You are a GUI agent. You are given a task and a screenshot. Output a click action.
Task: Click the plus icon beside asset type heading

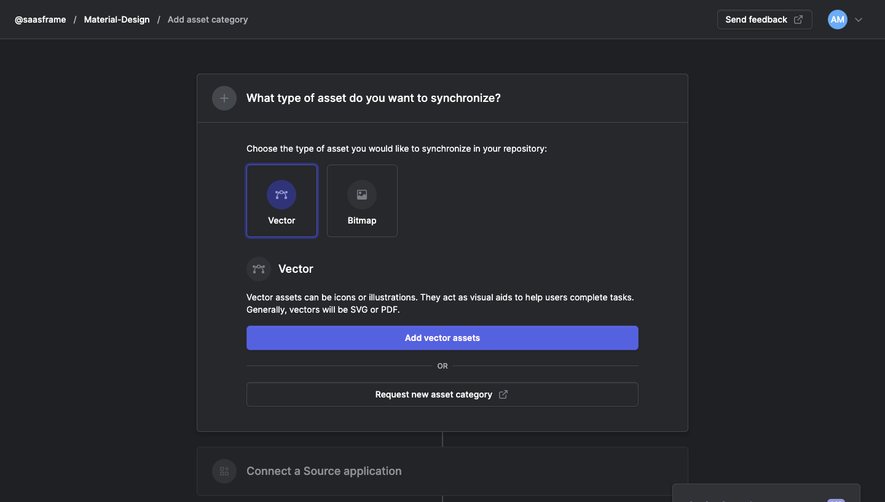point(224,98)
